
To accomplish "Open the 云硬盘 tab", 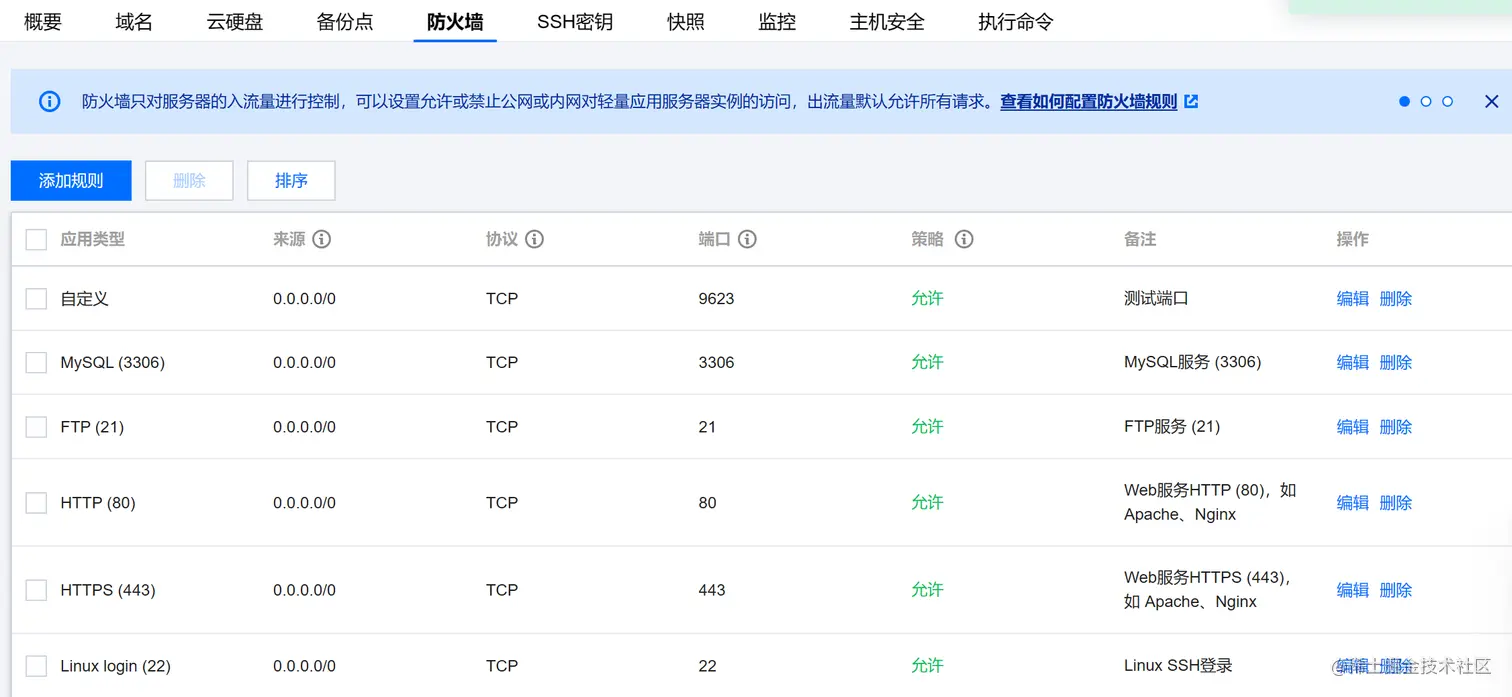I will click(x=235, y=21).
